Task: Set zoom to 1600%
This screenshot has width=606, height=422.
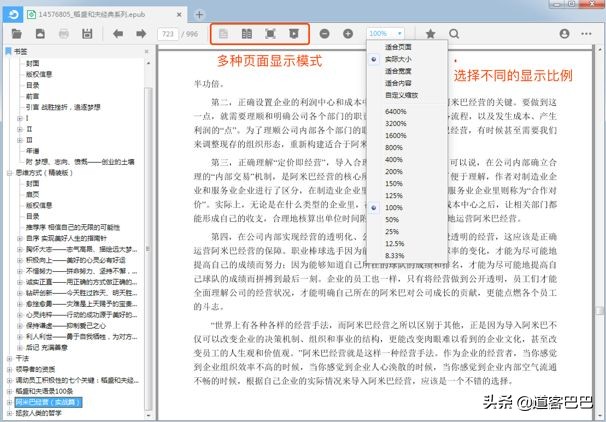Action: [395, 136]
